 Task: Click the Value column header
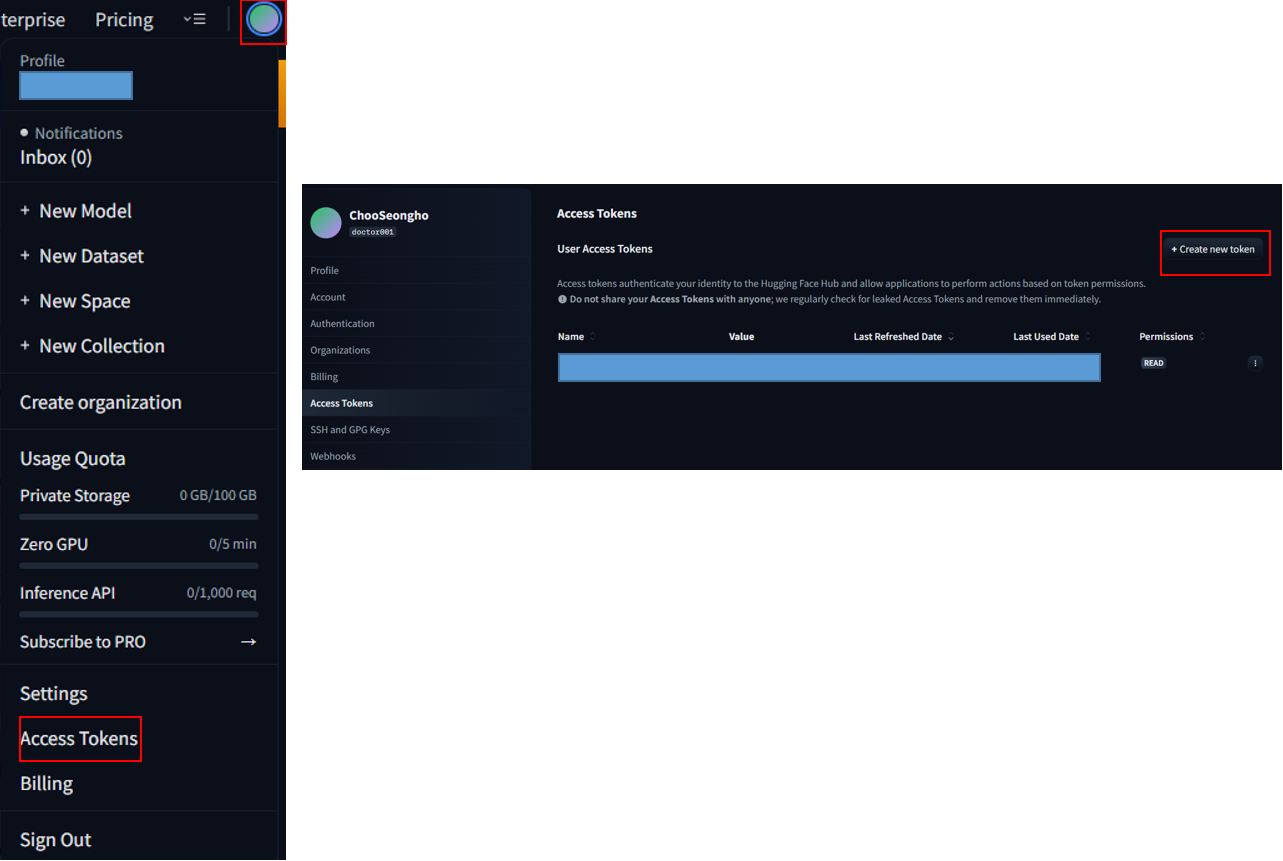click(741, 337)
